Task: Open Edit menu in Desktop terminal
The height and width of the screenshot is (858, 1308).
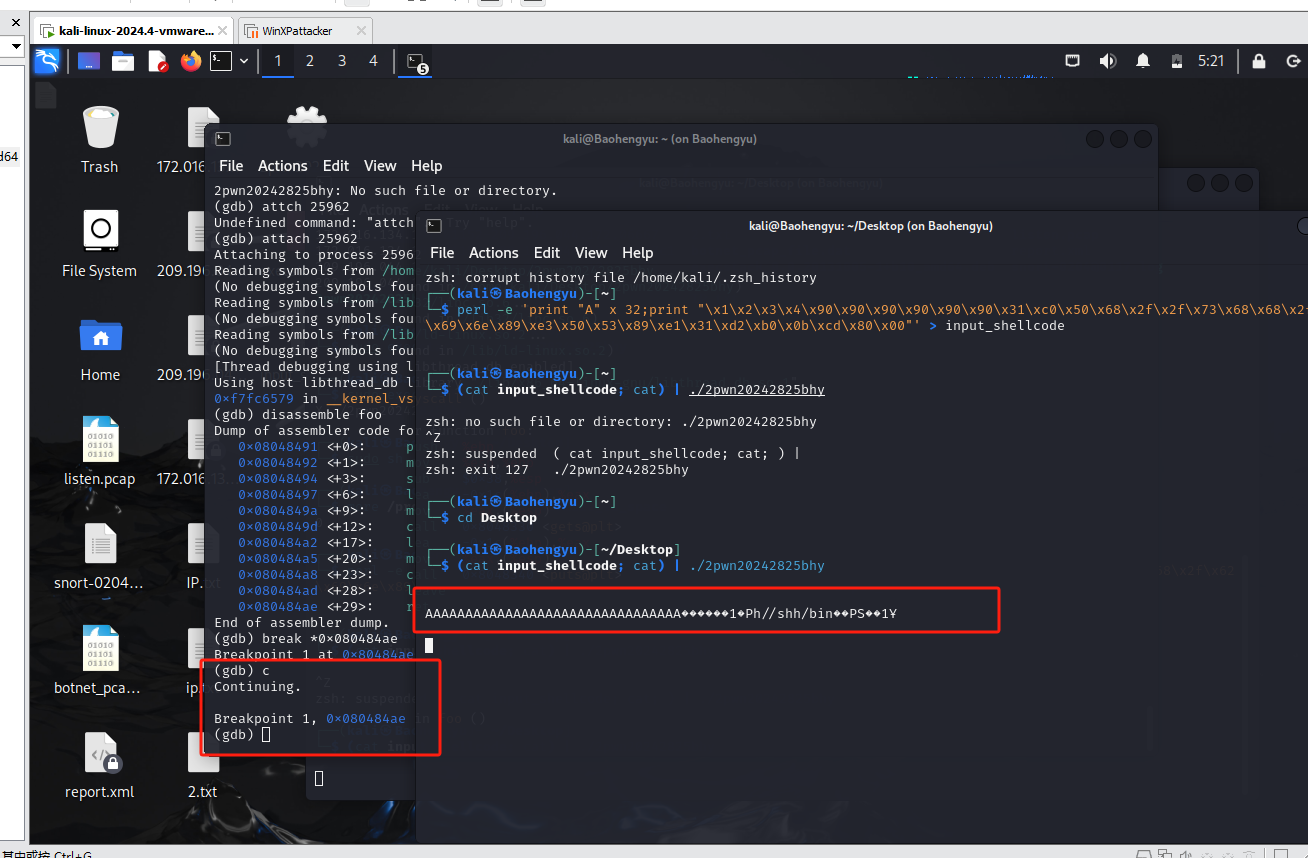Action: (547, 253)
